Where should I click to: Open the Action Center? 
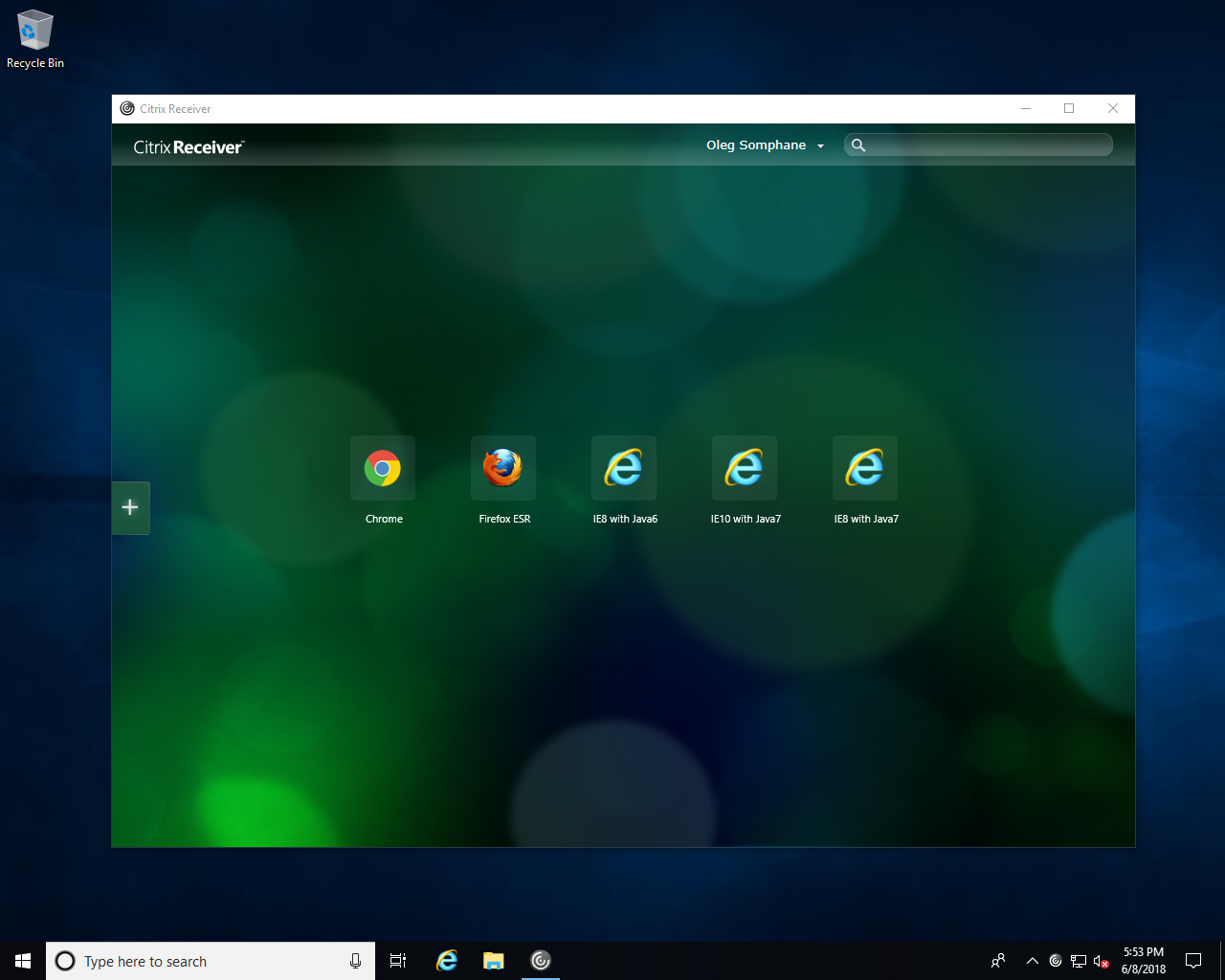(x=1192, y=960)
